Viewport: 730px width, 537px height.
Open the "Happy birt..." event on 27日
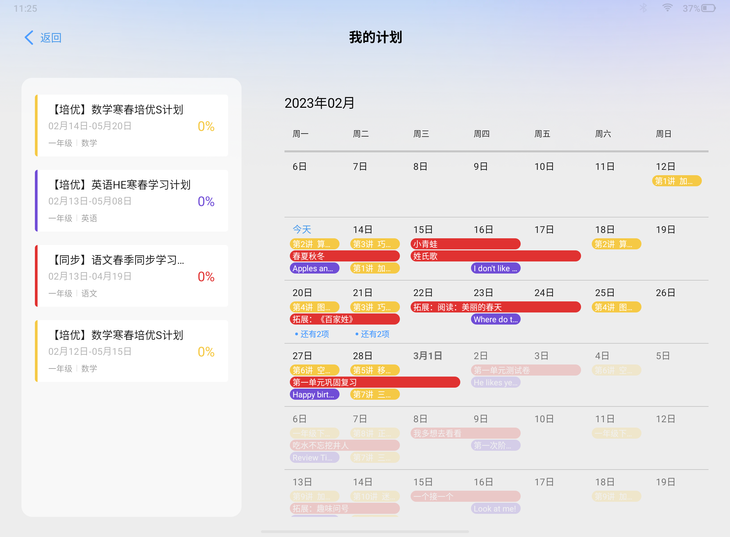point(314,395)
